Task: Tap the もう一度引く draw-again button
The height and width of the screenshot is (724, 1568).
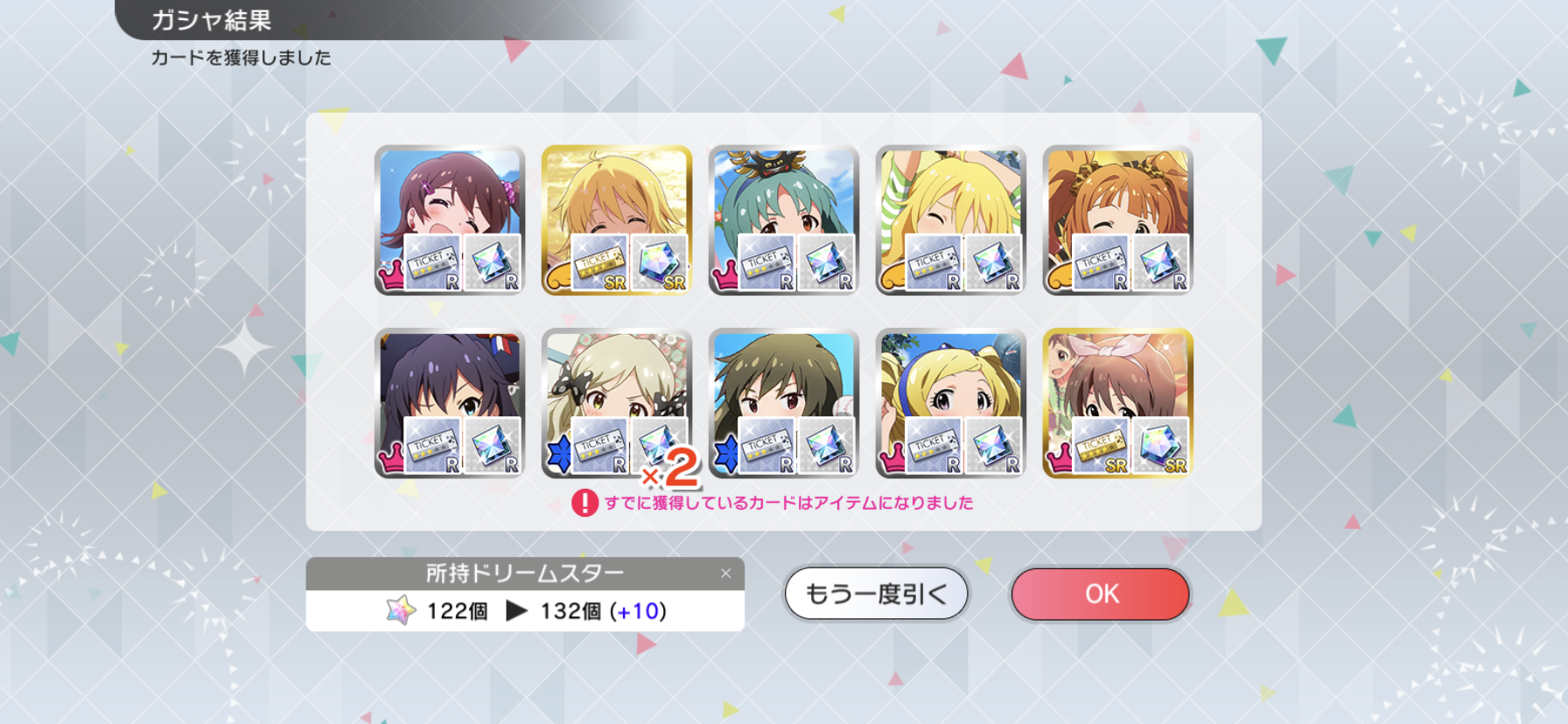Action: coord(876,594)
